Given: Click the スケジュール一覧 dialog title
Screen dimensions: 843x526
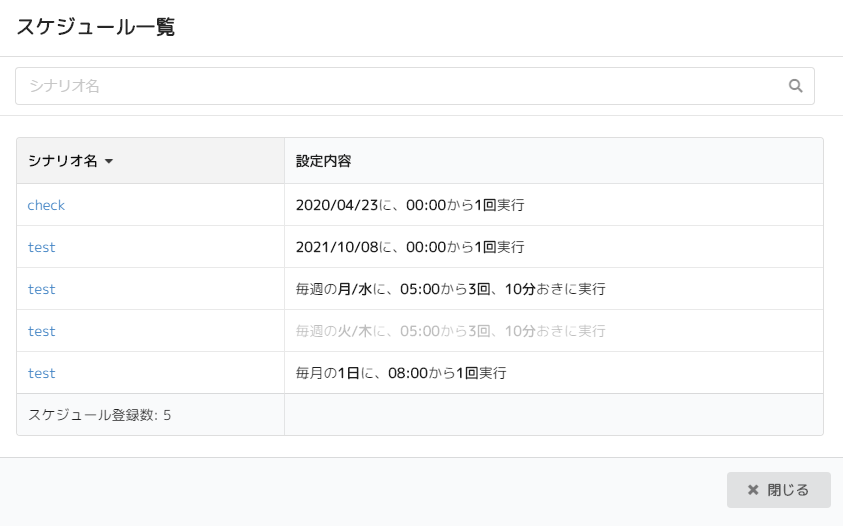Looking at the screenshot, I should click(x=96, y=28).
